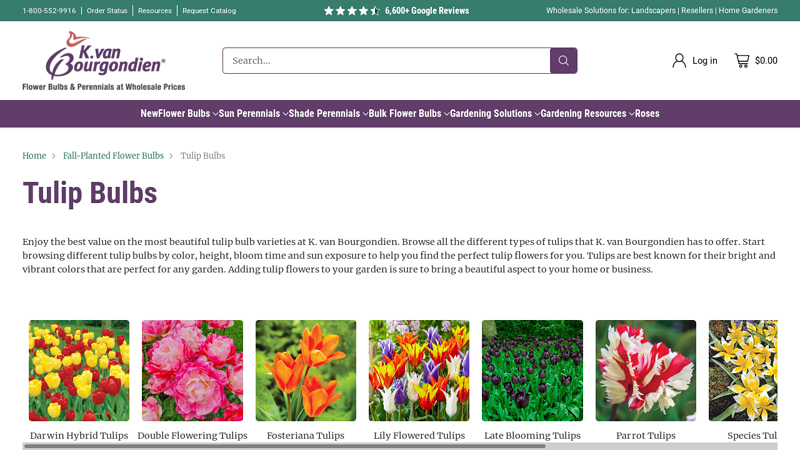Click the Late Blooming Tulips label
The width and height of the screenshot is (800, 450).
click(532, 436)
